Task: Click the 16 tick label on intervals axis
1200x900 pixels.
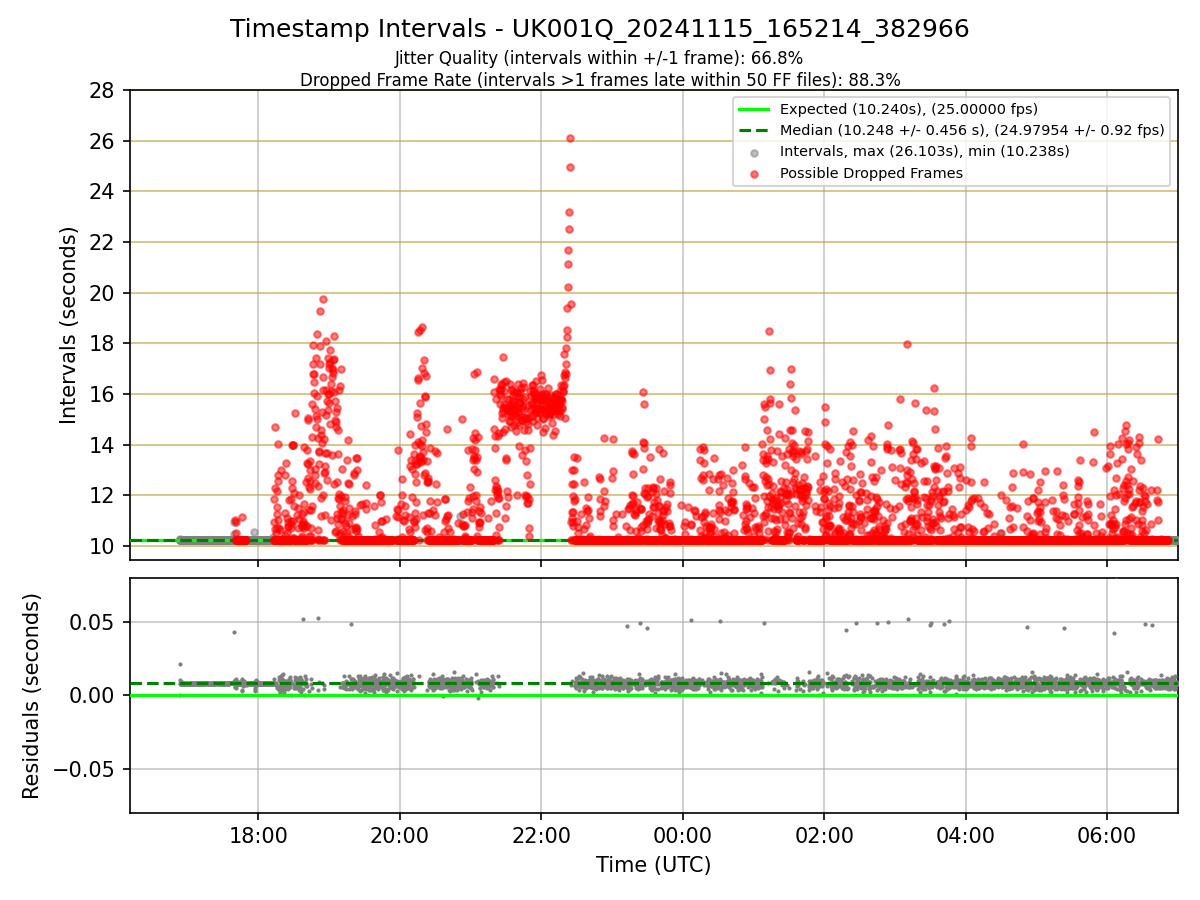Action: pos(101,394)
